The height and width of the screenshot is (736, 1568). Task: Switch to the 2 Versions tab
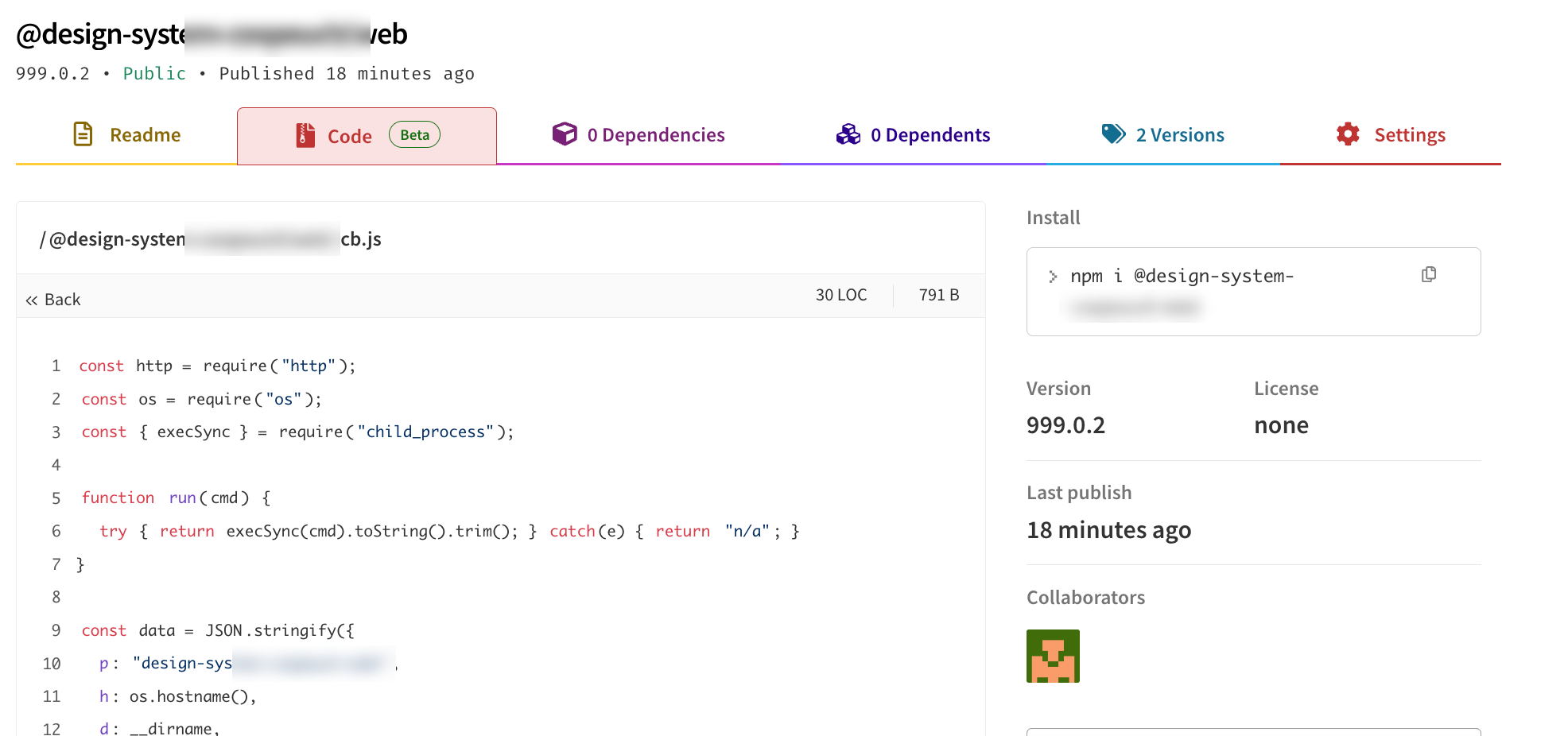pyautogui.click(x=1162, y=135)
